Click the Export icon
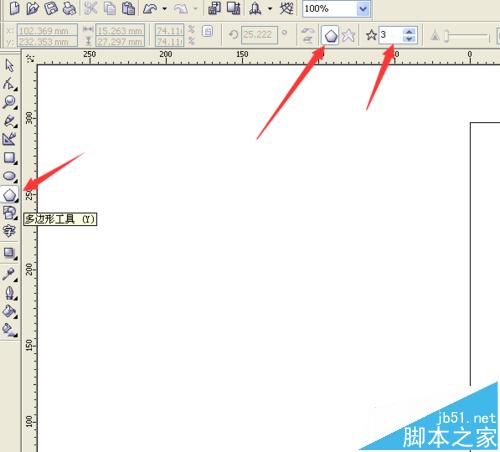Viewport: 500px width, 452px height. [234, 8]
